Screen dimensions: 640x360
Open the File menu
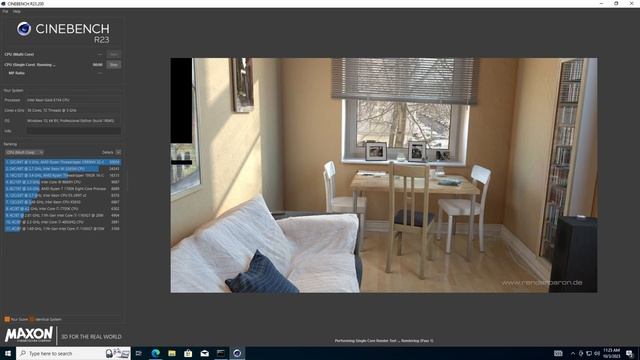coord(5,11)
